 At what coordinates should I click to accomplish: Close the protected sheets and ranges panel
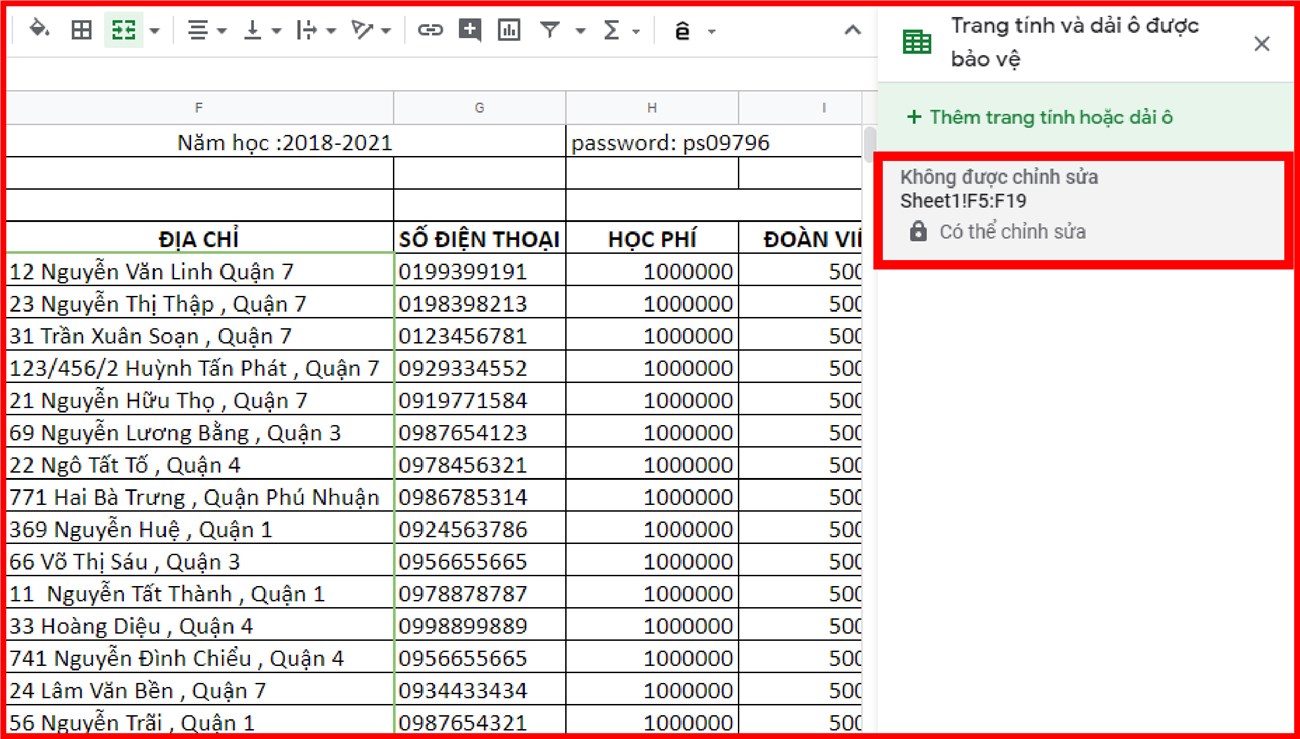click(x=1262, y=43)
